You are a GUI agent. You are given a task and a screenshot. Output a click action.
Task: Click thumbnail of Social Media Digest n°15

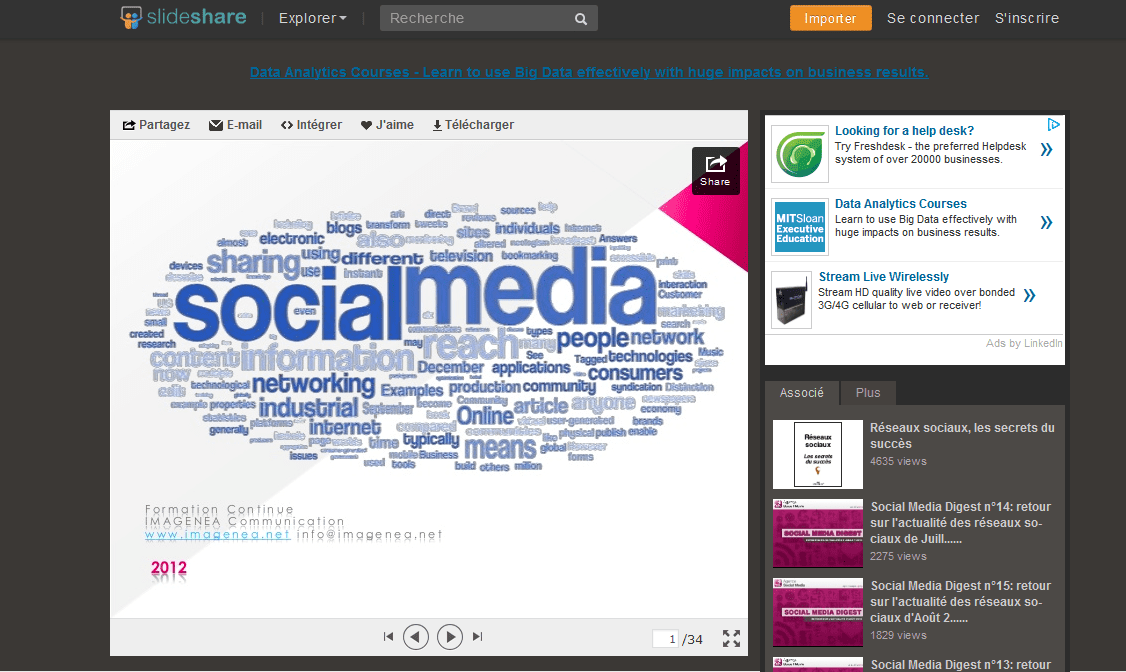tap(817, 612)
